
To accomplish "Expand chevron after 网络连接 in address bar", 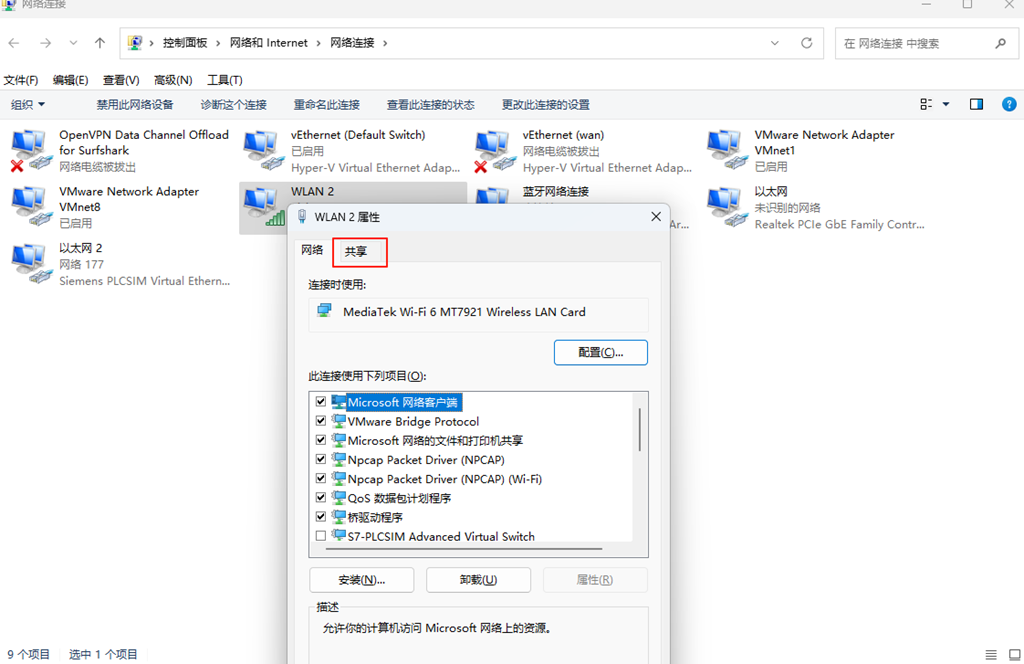I will 385,43.
